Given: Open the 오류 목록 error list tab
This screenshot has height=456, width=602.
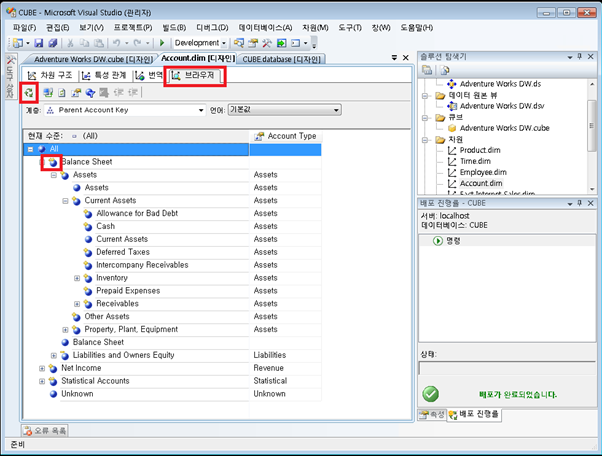Looking at the screenshot, I should pos(45,431).
